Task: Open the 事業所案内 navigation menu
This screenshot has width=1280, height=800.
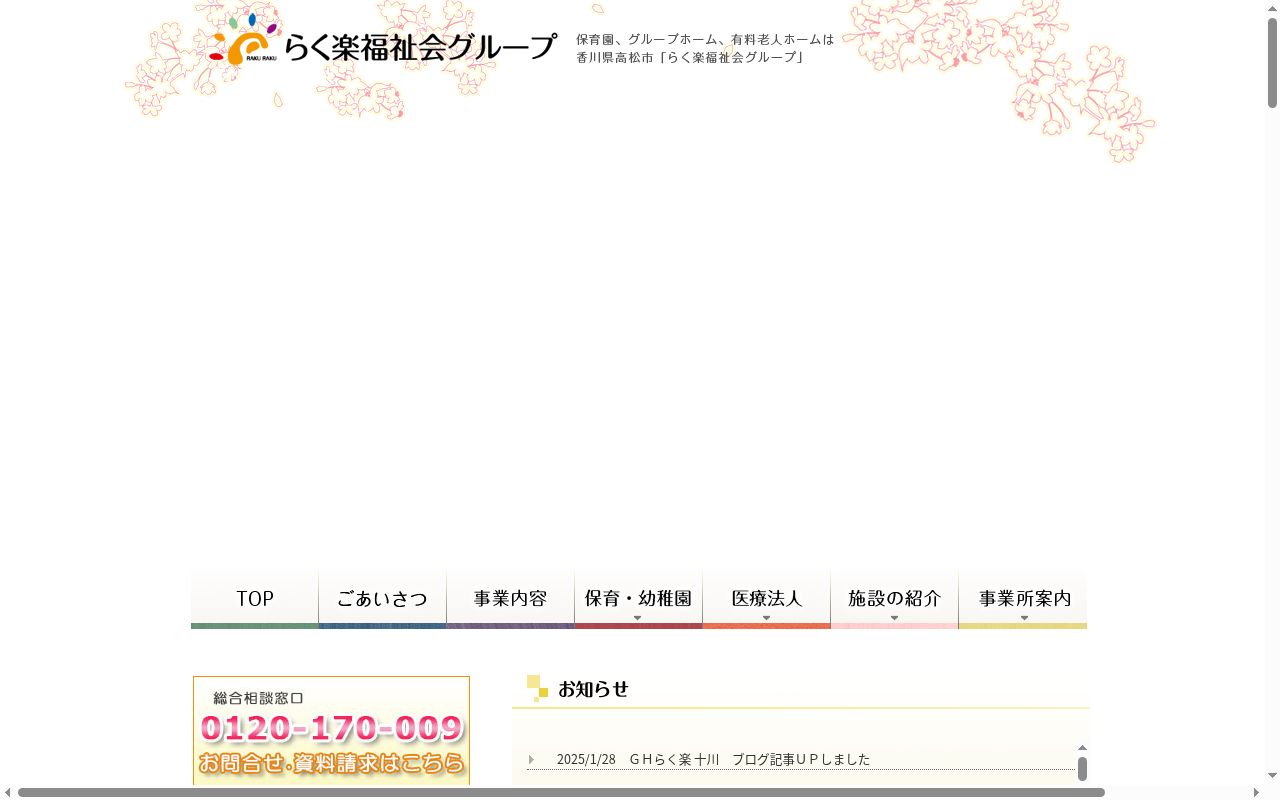Action: coord(1023,599)
